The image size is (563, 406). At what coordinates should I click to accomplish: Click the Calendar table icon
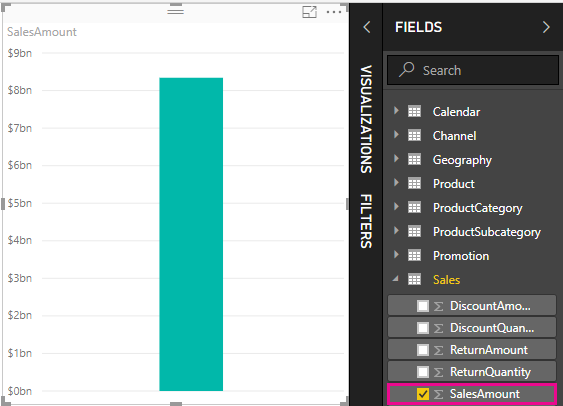[414, 112]
